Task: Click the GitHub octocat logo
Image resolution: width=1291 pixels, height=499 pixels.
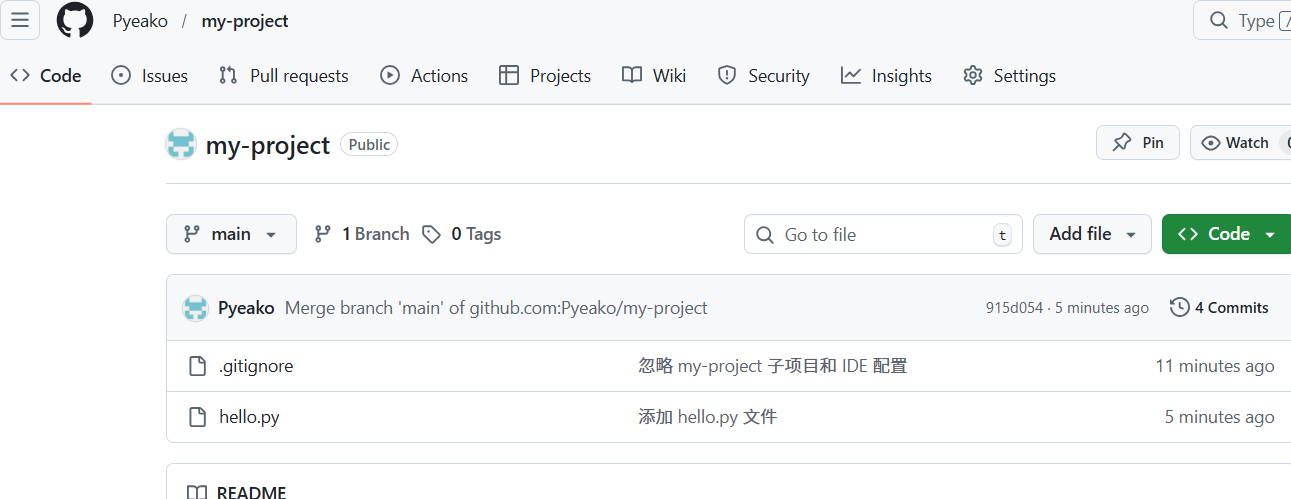Action: [x=75, y=20]
